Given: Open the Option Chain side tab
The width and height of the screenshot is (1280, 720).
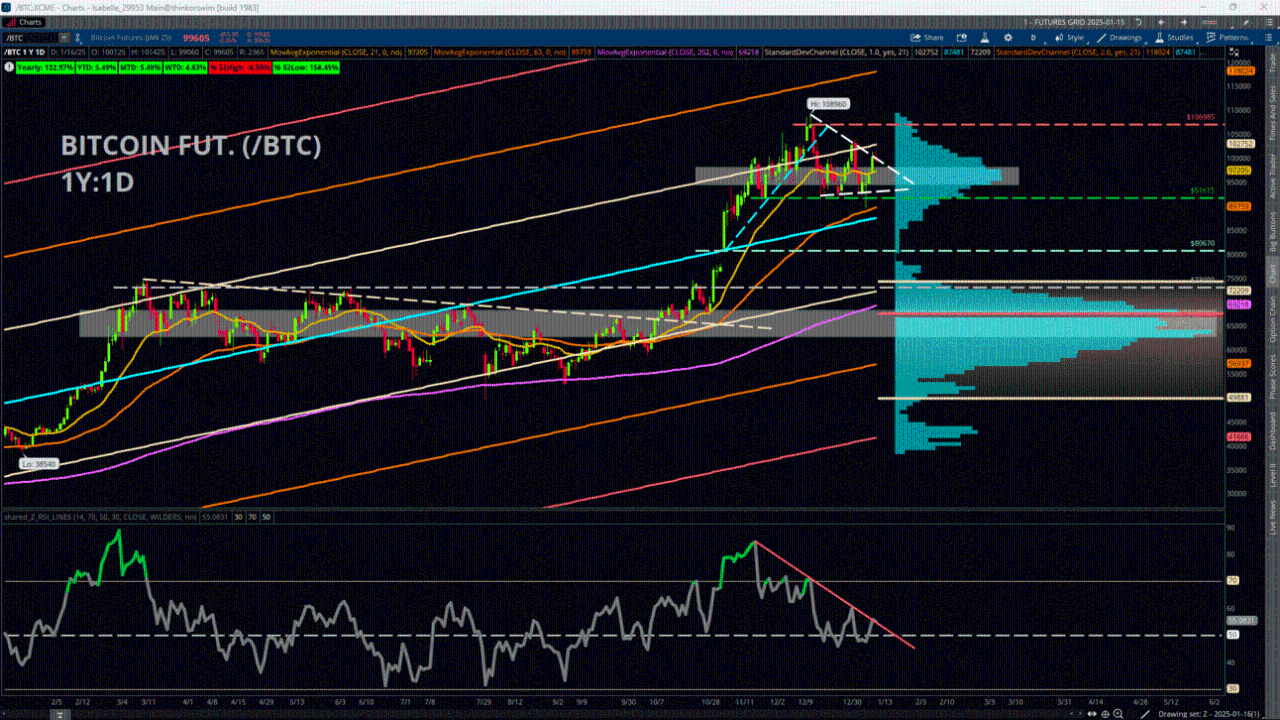Looking at the screenshot, I should click(1273, 320).
